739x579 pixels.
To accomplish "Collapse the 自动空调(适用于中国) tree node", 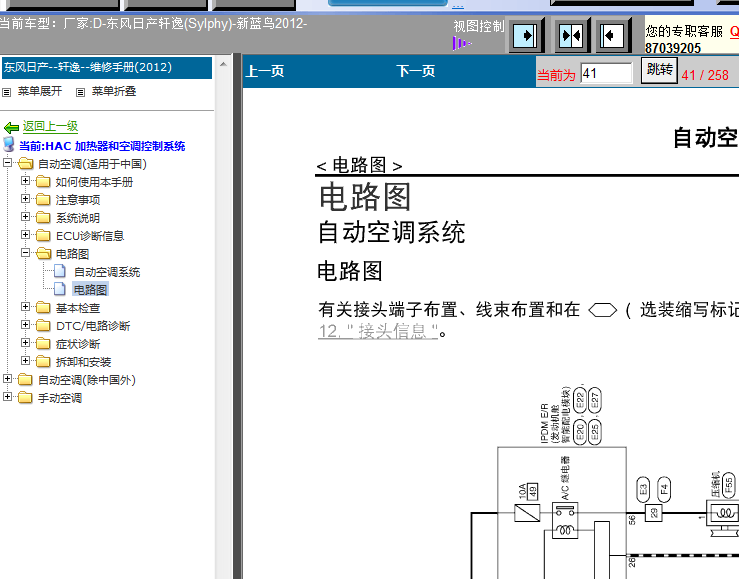I will point(7,163).
